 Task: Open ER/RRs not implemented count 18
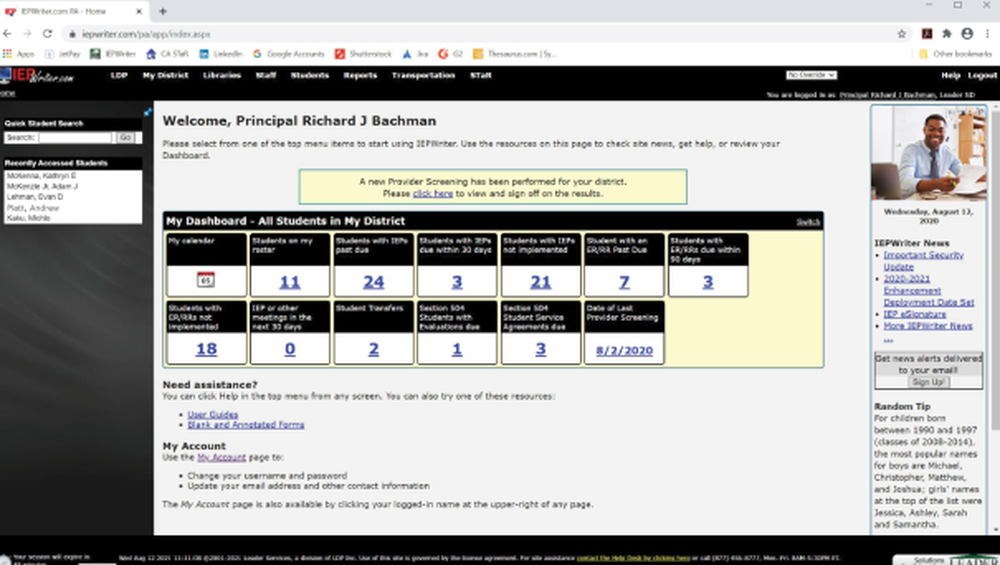206,349
